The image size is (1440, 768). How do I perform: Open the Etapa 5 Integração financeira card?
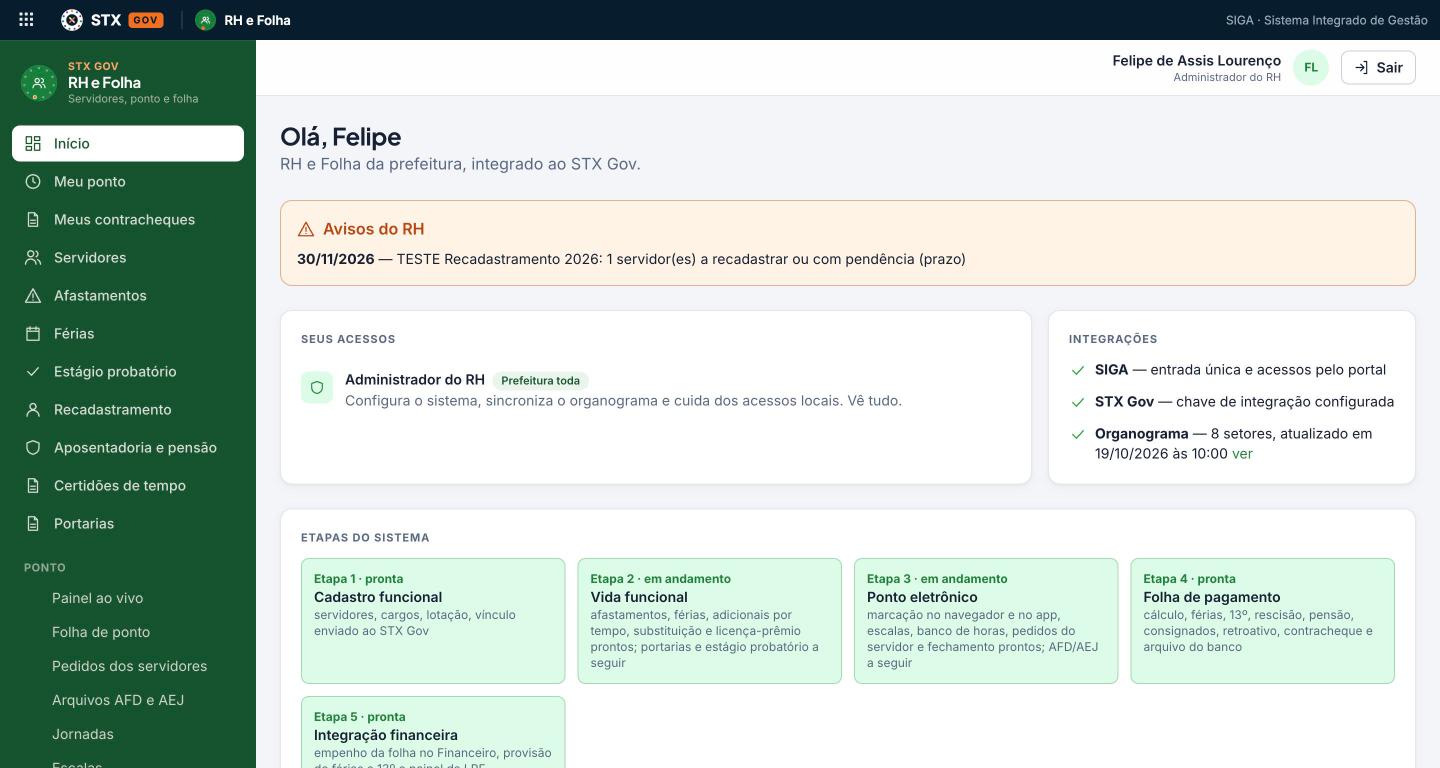pyautogui.click(x=433, y=732)
